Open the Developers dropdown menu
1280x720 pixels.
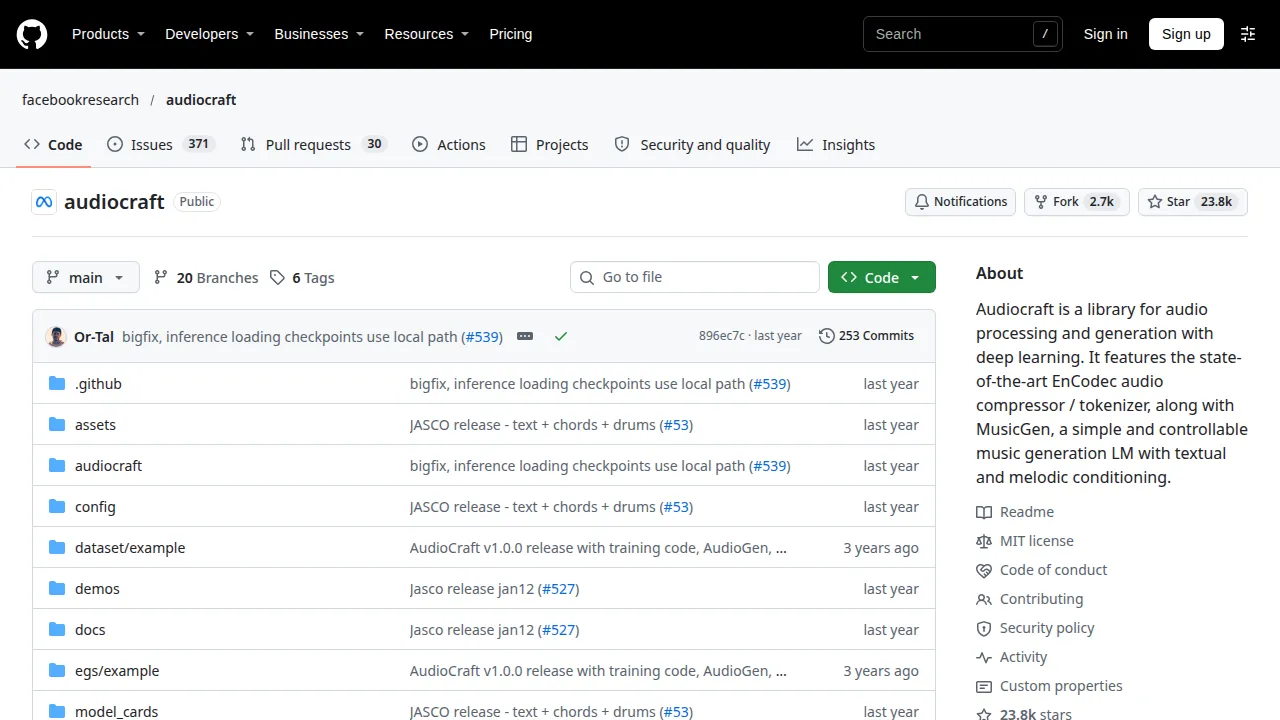coord(209,34)
